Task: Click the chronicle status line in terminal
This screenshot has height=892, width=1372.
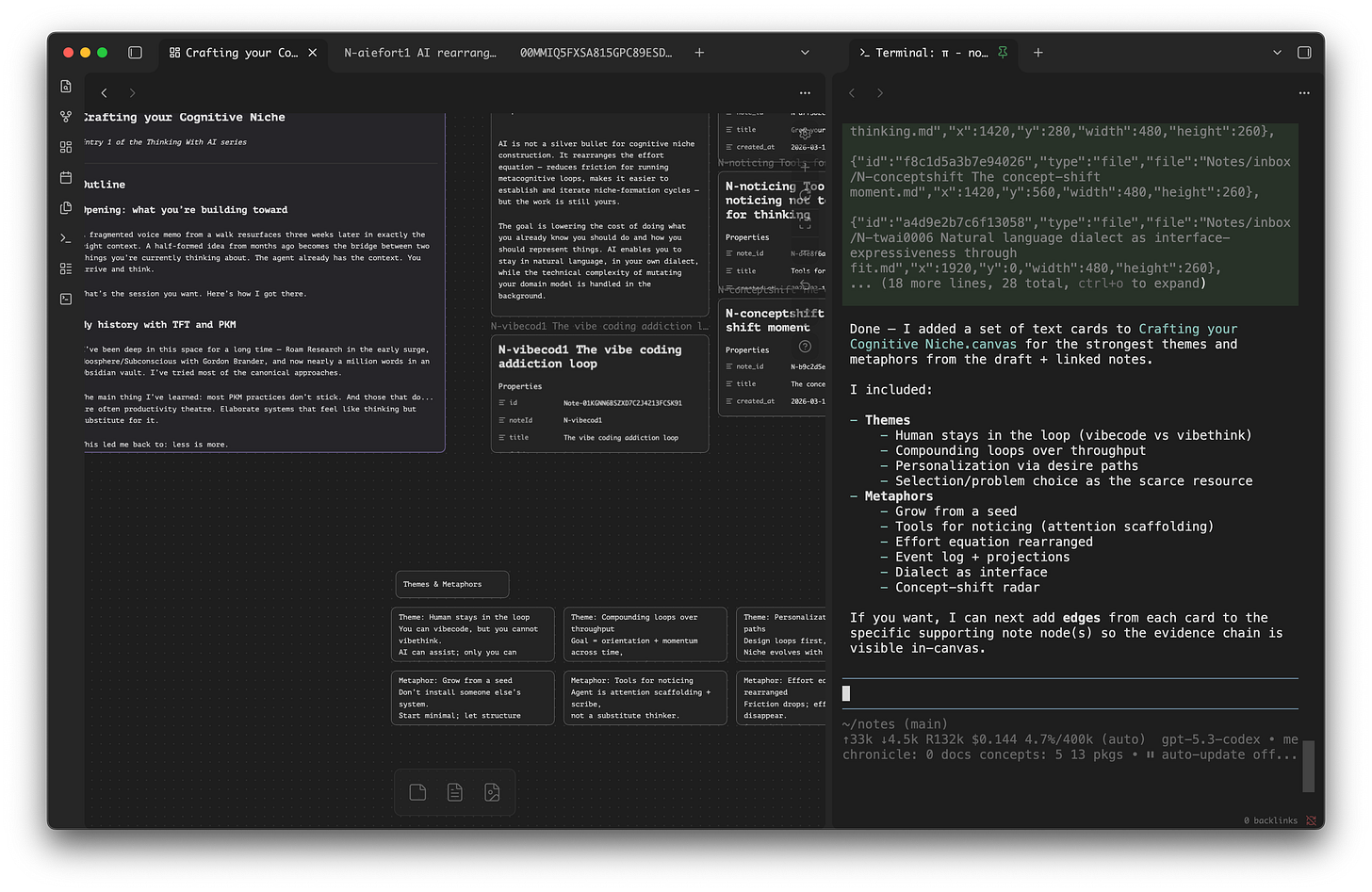Action: [1070, 754]
